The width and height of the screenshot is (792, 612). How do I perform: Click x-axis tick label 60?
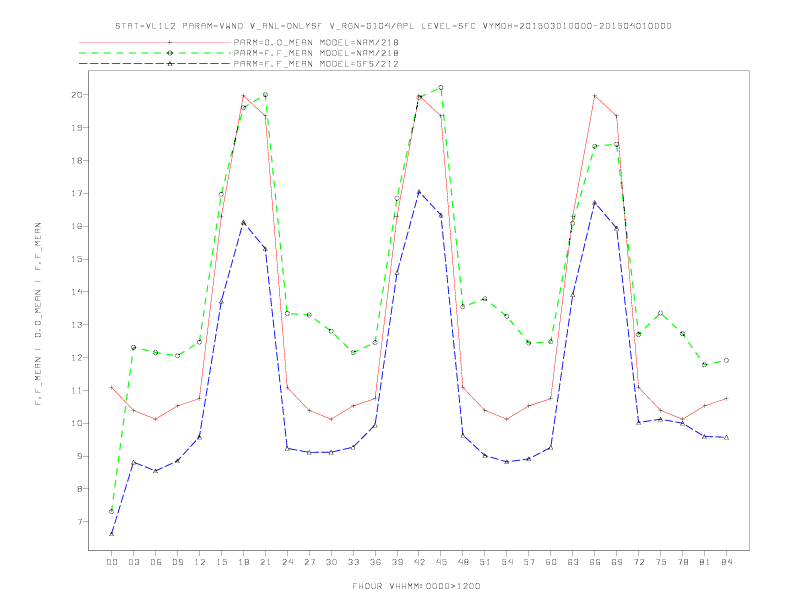551,562
